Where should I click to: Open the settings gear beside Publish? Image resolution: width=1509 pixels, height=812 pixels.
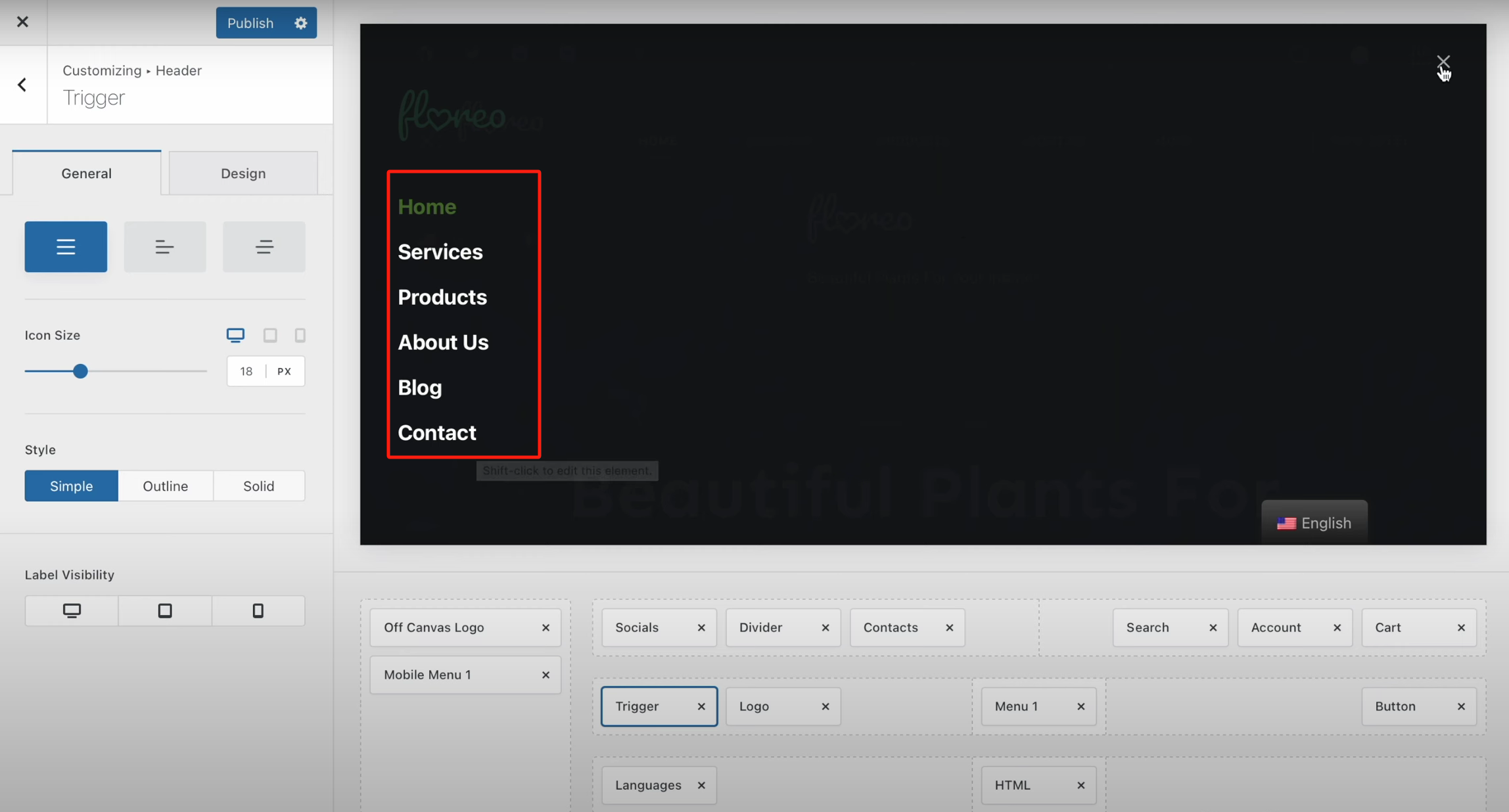300,22
